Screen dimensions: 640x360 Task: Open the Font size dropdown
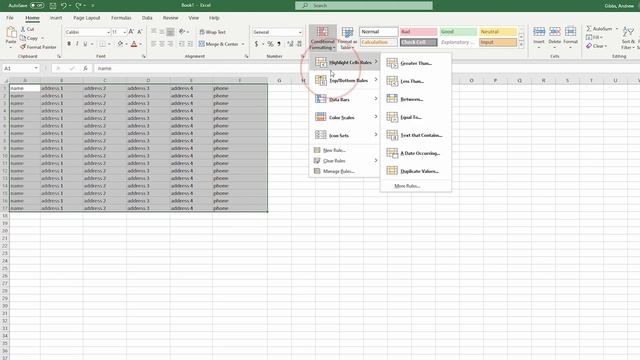(x=124, y=32)
